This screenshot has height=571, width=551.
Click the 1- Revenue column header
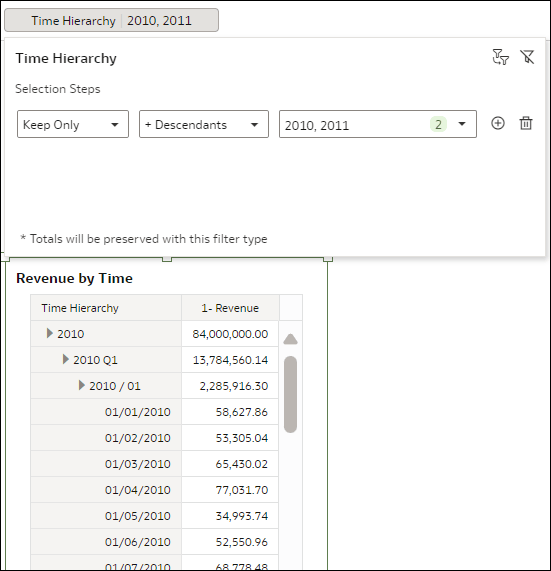coord(230,308)
